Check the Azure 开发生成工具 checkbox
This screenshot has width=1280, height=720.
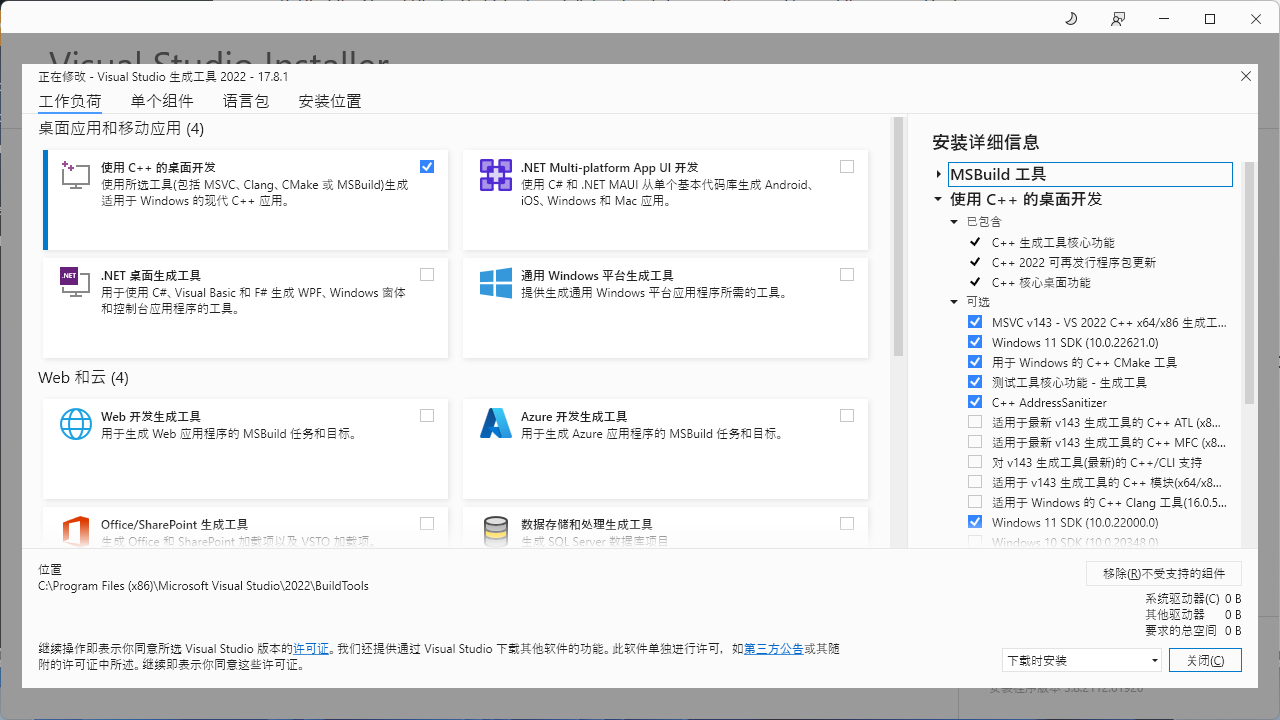pyautogui.click(x=847, y=416)
